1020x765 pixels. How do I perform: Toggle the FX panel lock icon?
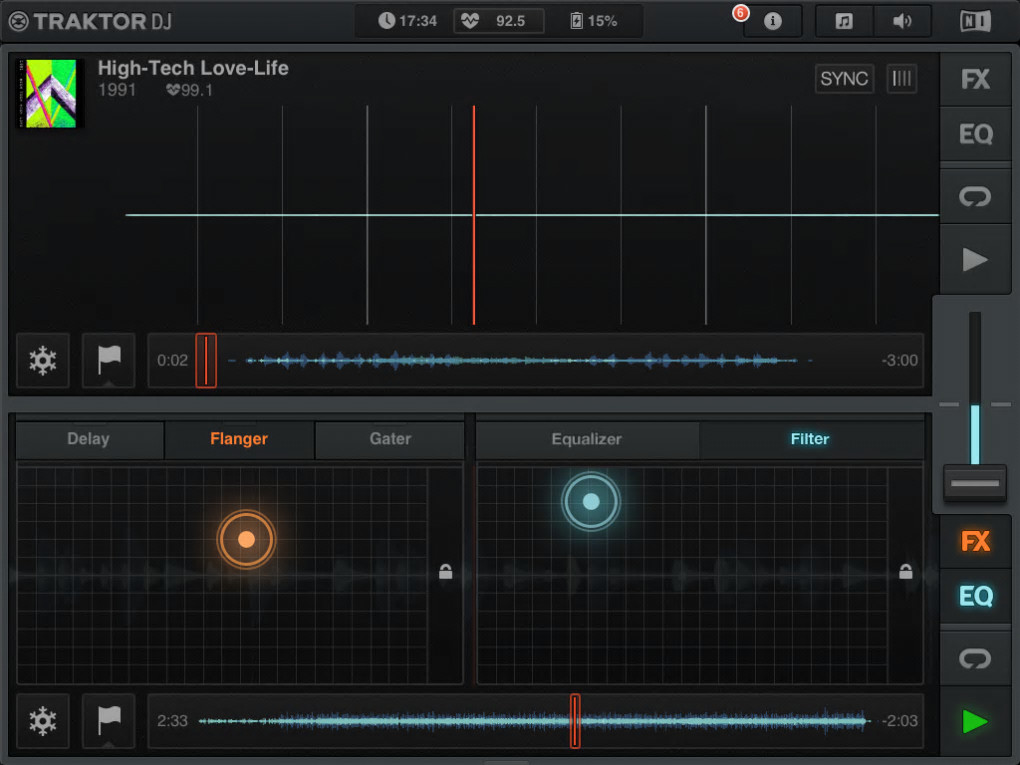(x=446, y=572)
